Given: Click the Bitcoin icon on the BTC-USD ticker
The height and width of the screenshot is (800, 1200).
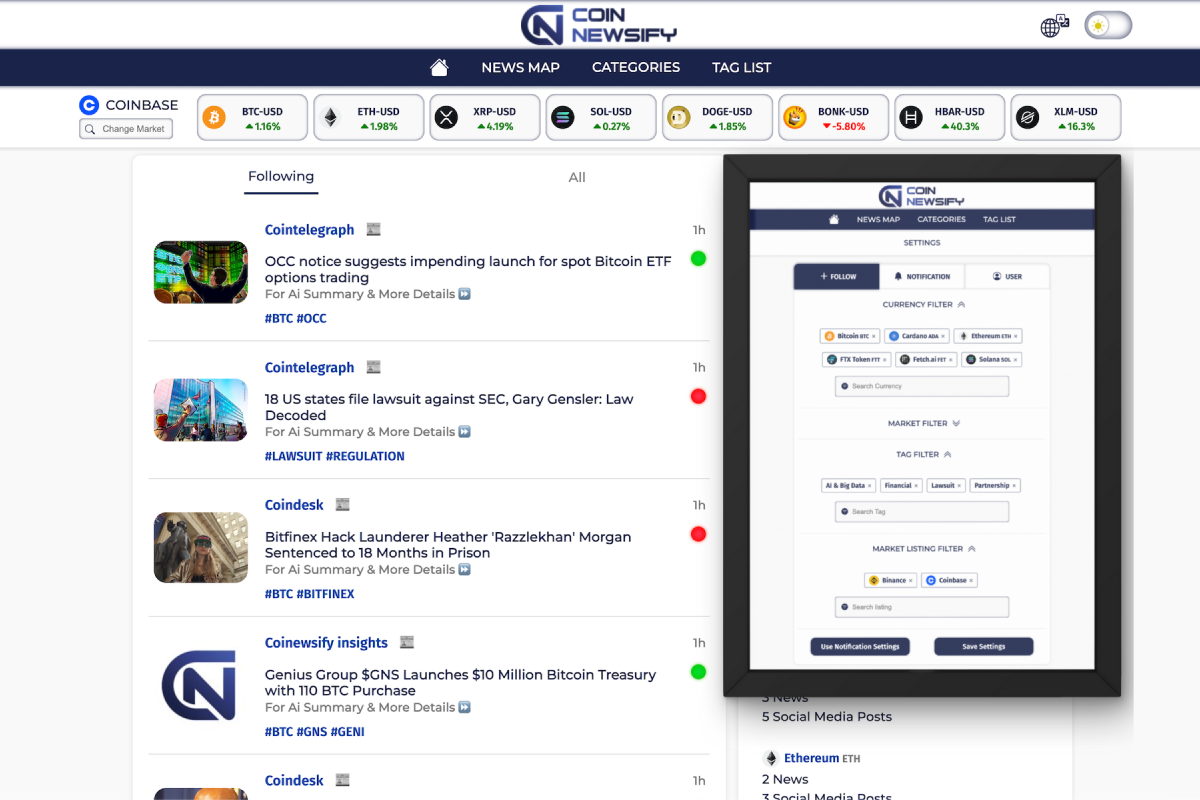Looking at the screenshot, I should click(216, 117).
